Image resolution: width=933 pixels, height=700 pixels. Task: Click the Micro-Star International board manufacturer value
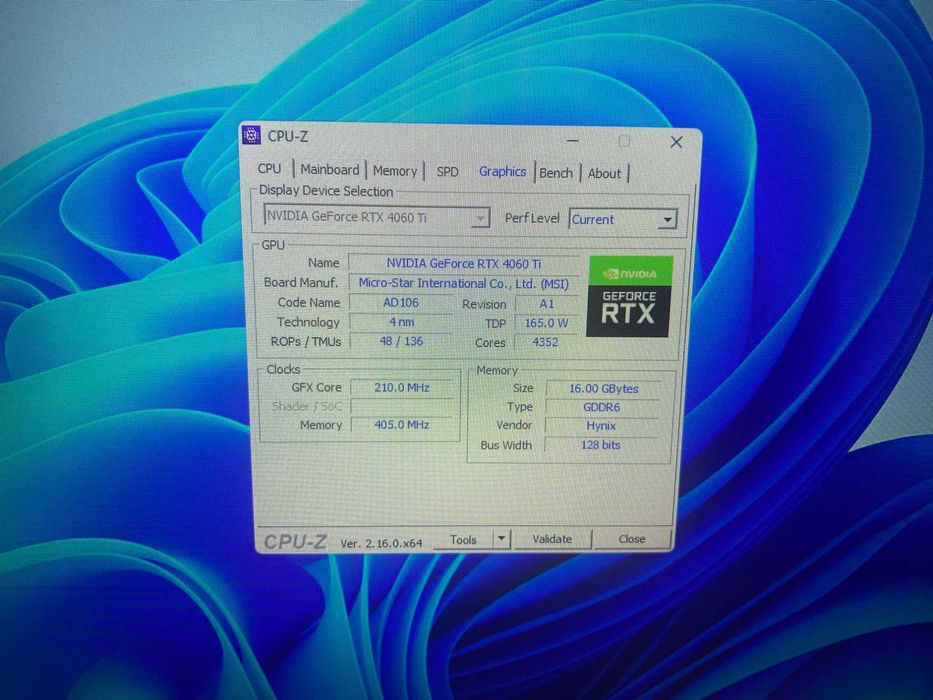(x=464, y=283)
